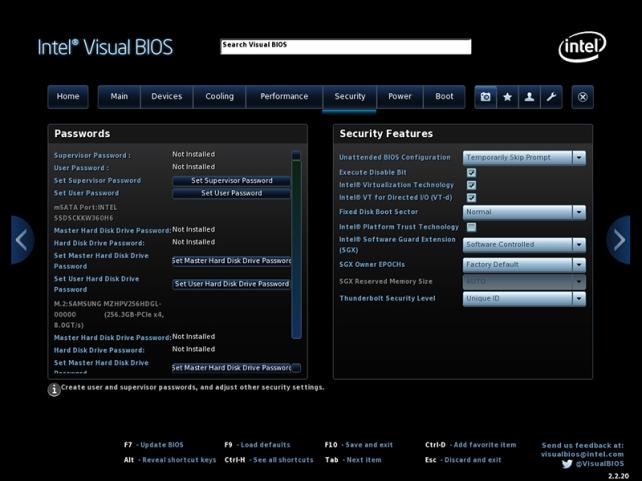The width and height of the screenshot is (642, 481).
Task: Open Unattended BIOS Configuration dropdown
Action: tap(524, 158)
